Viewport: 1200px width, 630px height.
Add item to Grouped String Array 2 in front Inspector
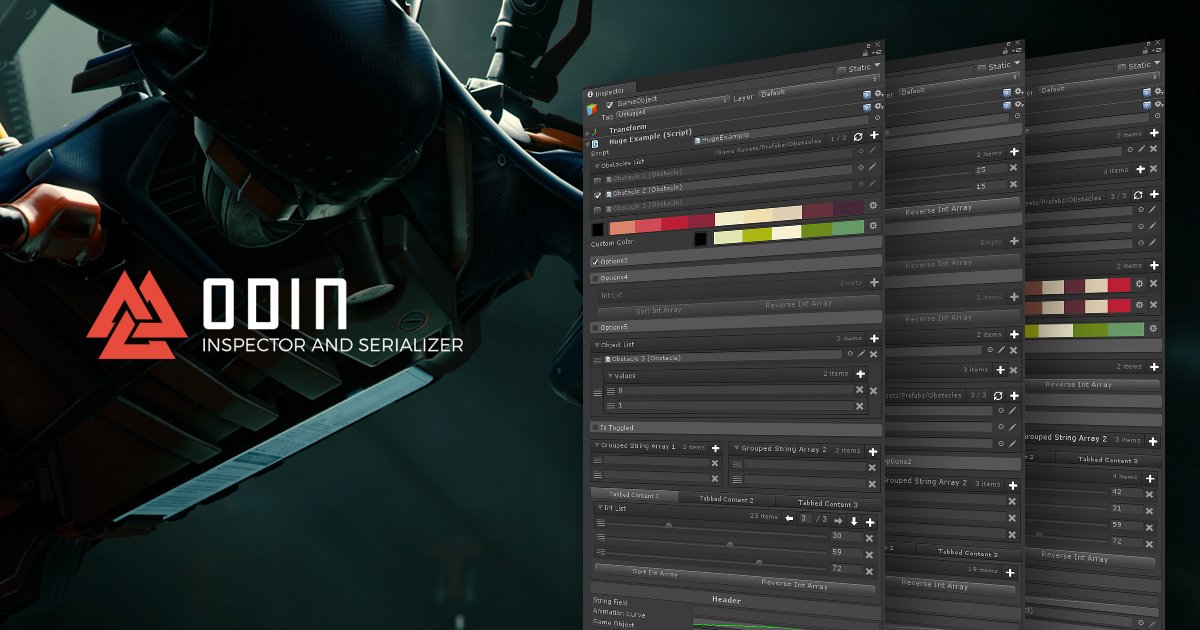[x=872, y=450]
